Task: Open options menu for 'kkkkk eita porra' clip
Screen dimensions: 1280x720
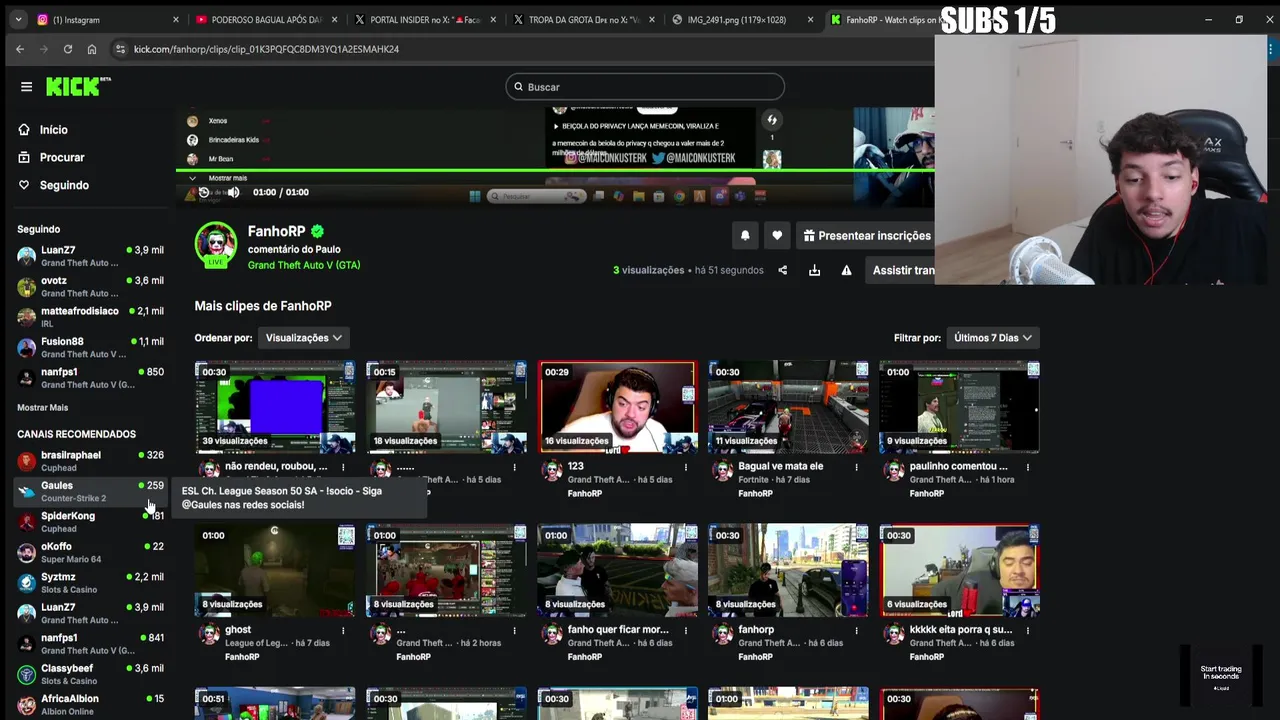Action: (x=1027, y=630)
